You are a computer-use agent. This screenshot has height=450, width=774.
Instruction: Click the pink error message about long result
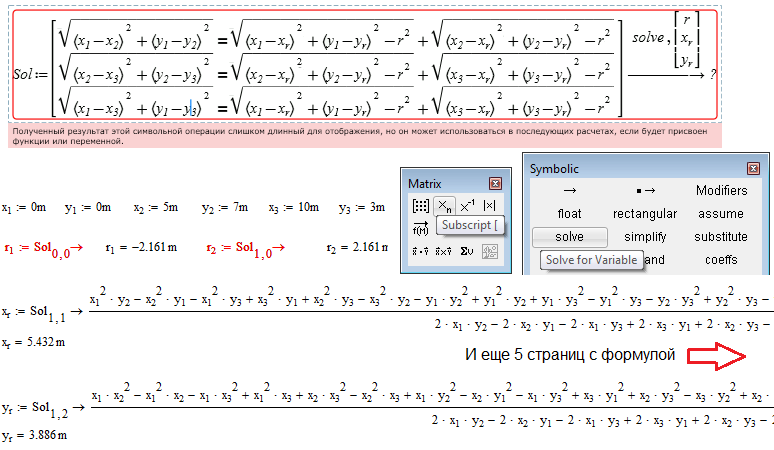[364, 136]
